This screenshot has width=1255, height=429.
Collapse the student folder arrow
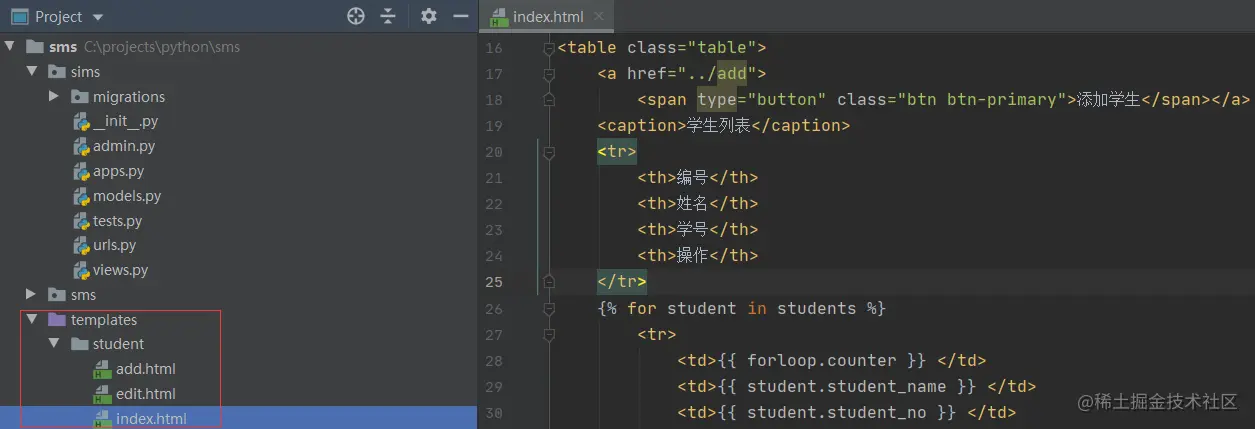[x=55, y=344]
